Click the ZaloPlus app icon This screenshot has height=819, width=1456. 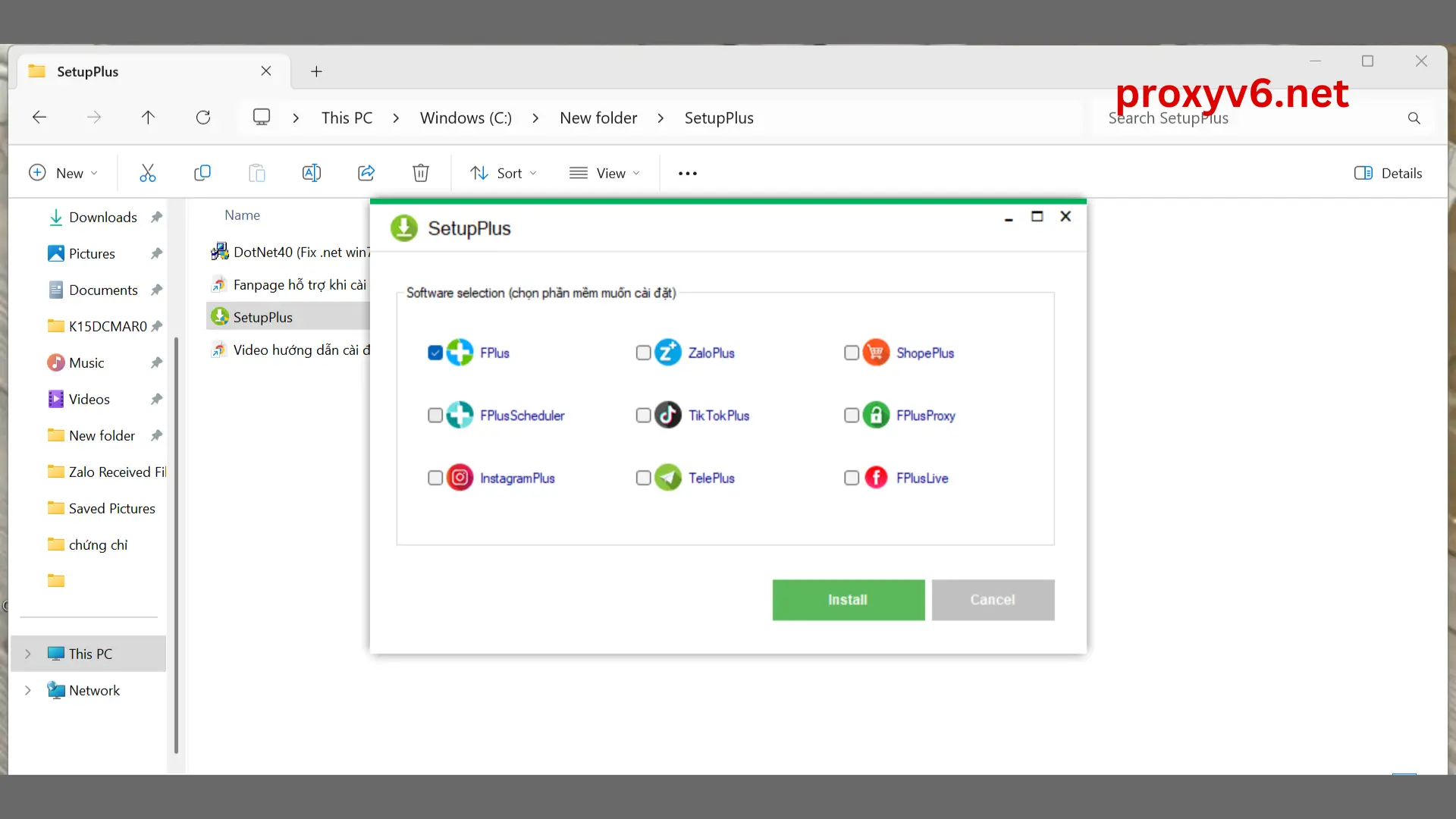[x=668, y=353]
